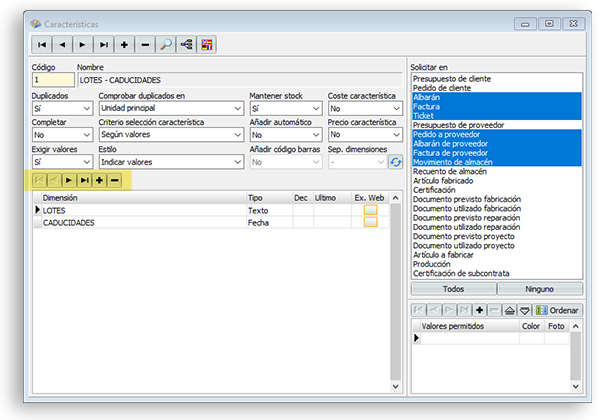The height and width of the screenshot is (420, 600).
Task: Add a new dimension with plus icon
Action: (100, 180)
